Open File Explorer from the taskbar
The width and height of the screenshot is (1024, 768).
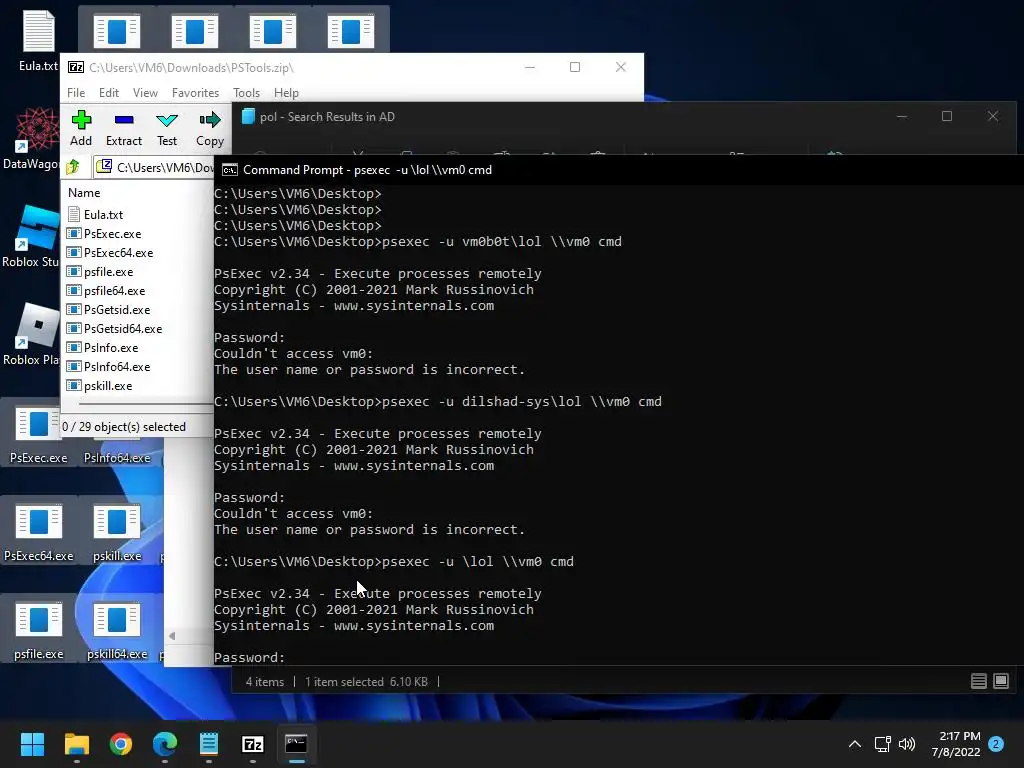click(76, 744)
